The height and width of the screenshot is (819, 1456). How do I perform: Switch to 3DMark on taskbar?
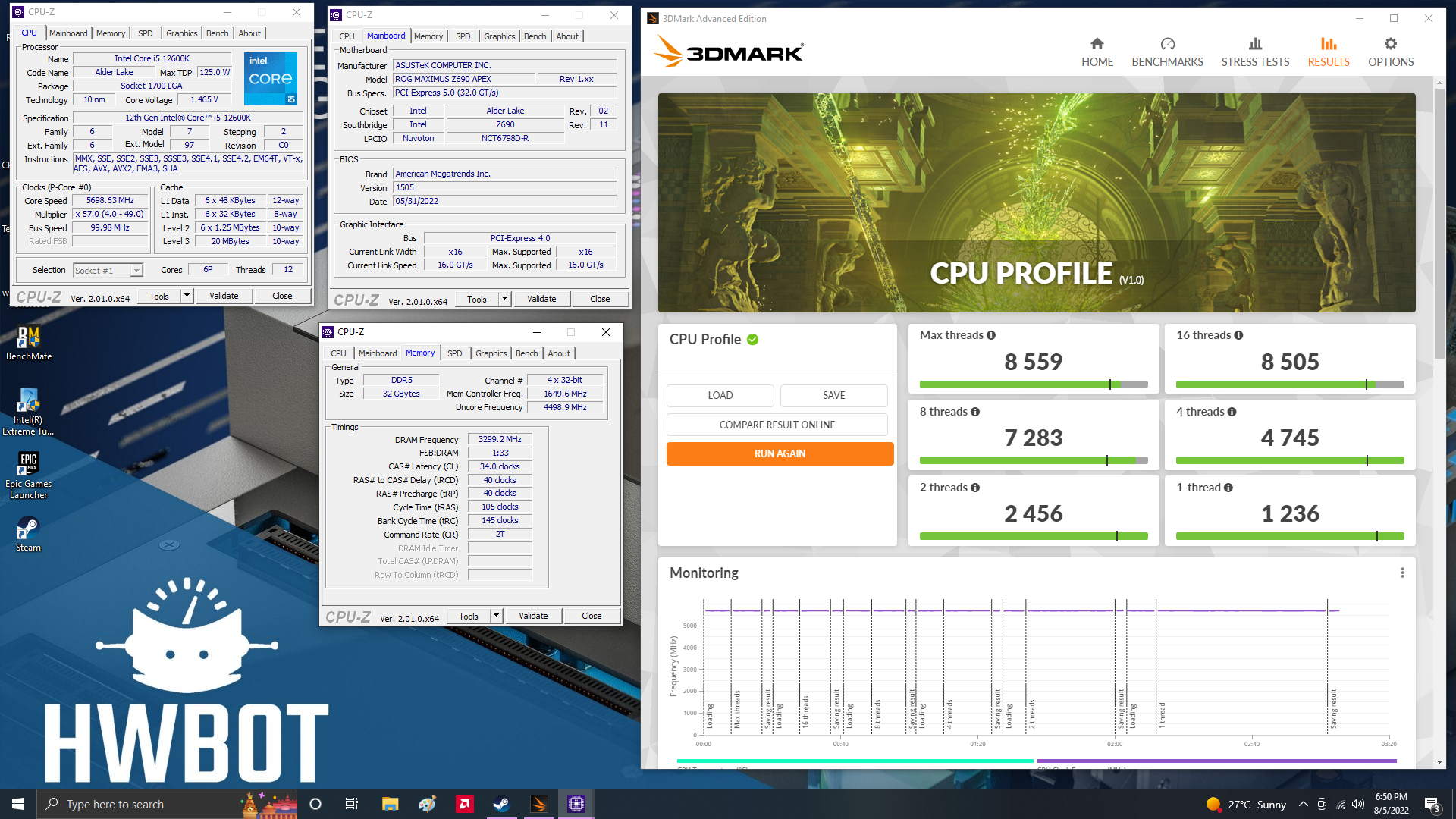[538, 804]
